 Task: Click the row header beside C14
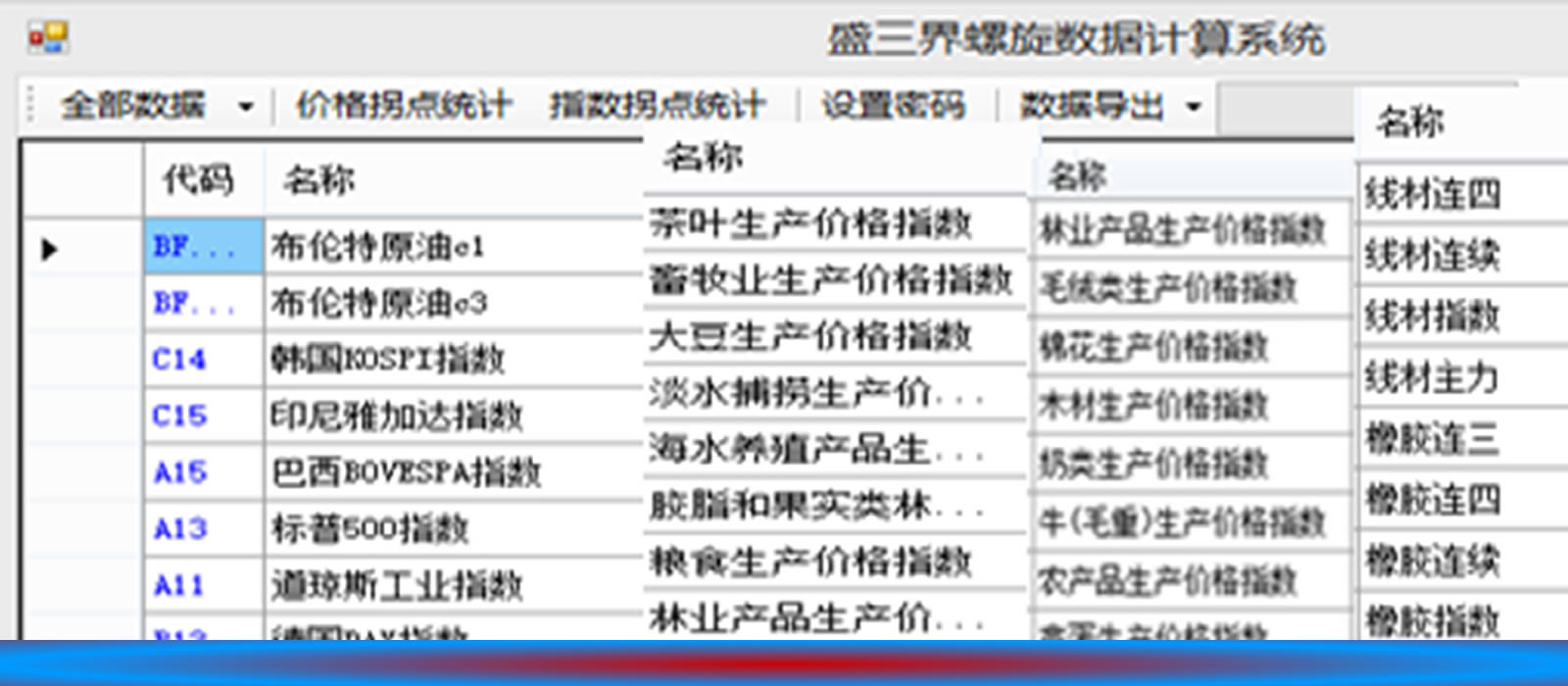coord(82,360)
